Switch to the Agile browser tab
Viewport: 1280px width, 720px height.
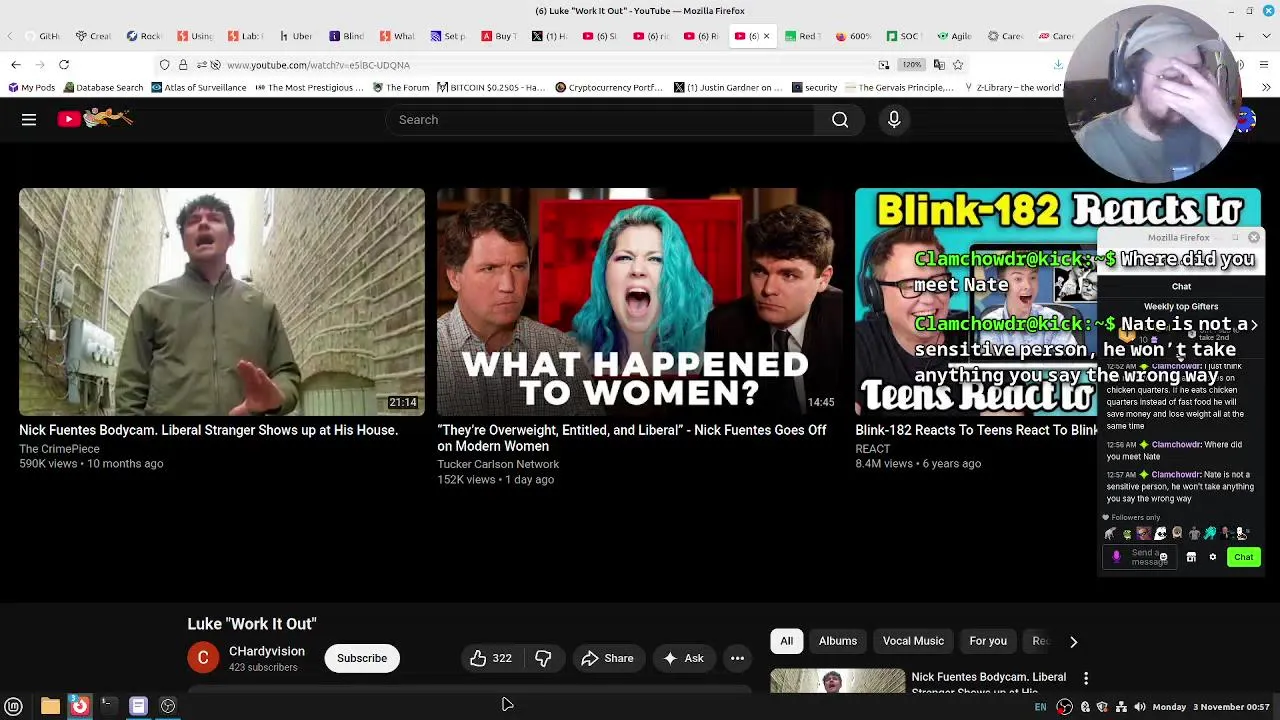[954, 36]
